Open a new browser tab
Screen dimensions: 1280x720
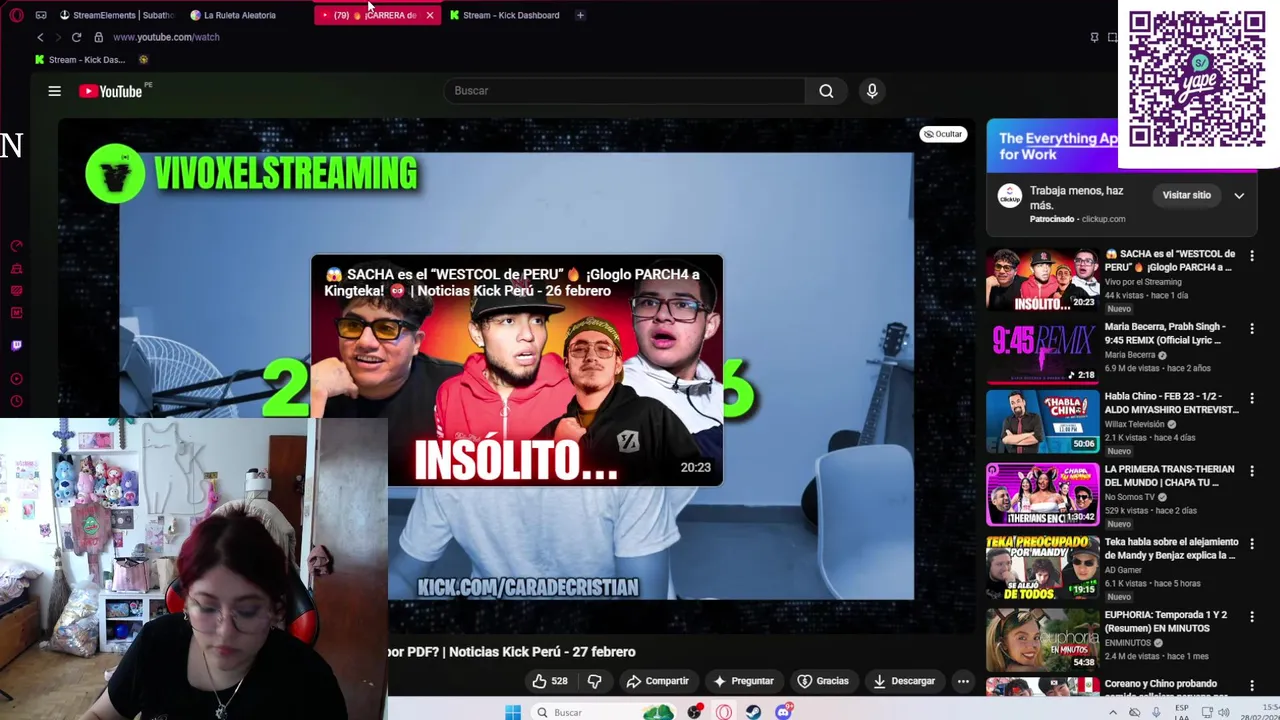click(x=580, y=15)
